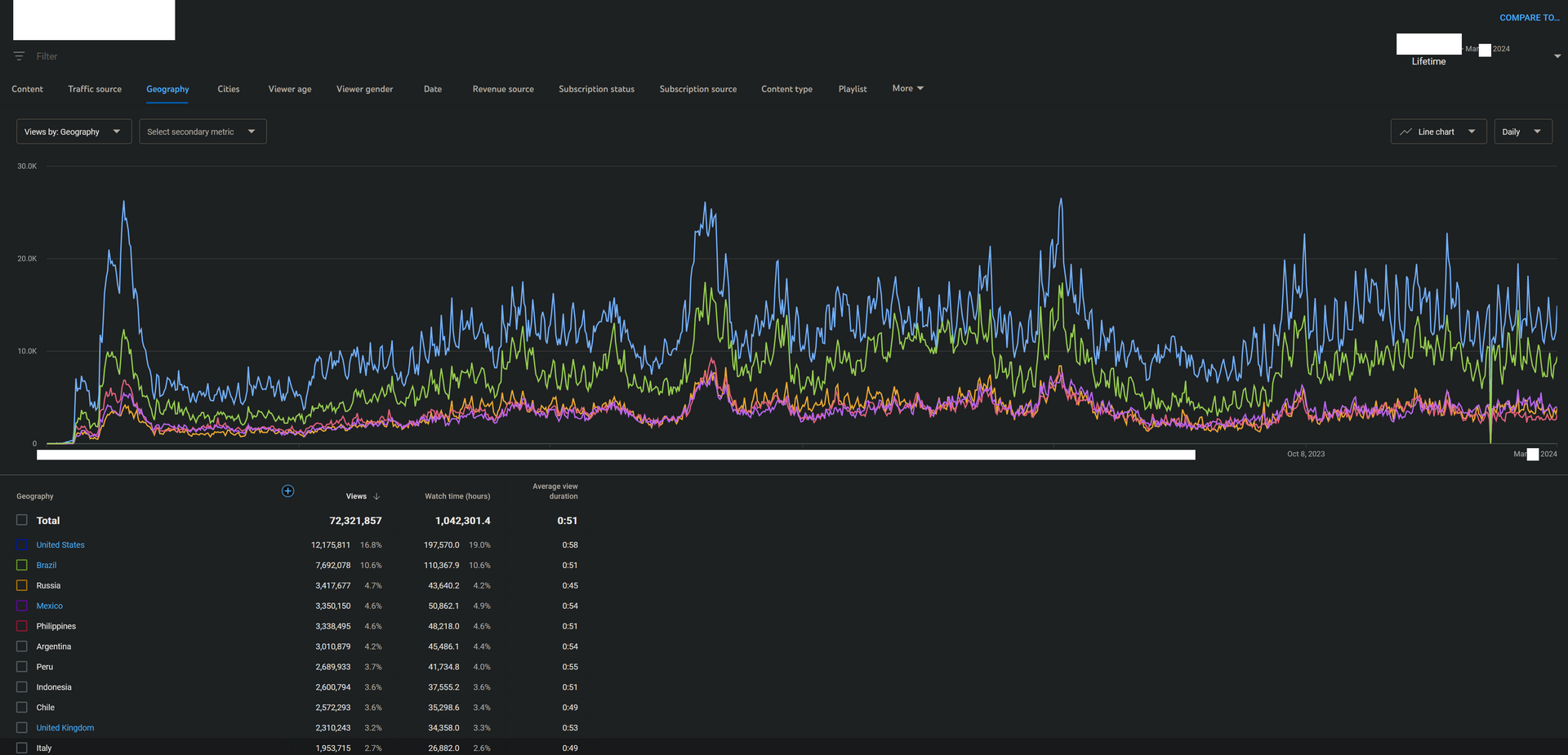Viewport: 1568px width, 755px height.
Task: Check the Indonesia row checkbox
Action: [22, 687]
